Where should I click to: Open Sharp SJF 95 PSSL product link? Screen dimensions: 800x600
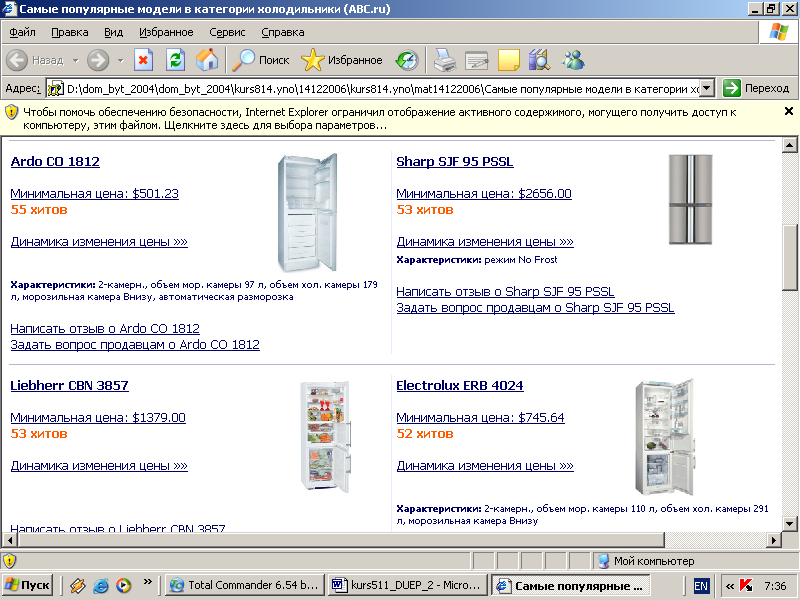point(455,161)
